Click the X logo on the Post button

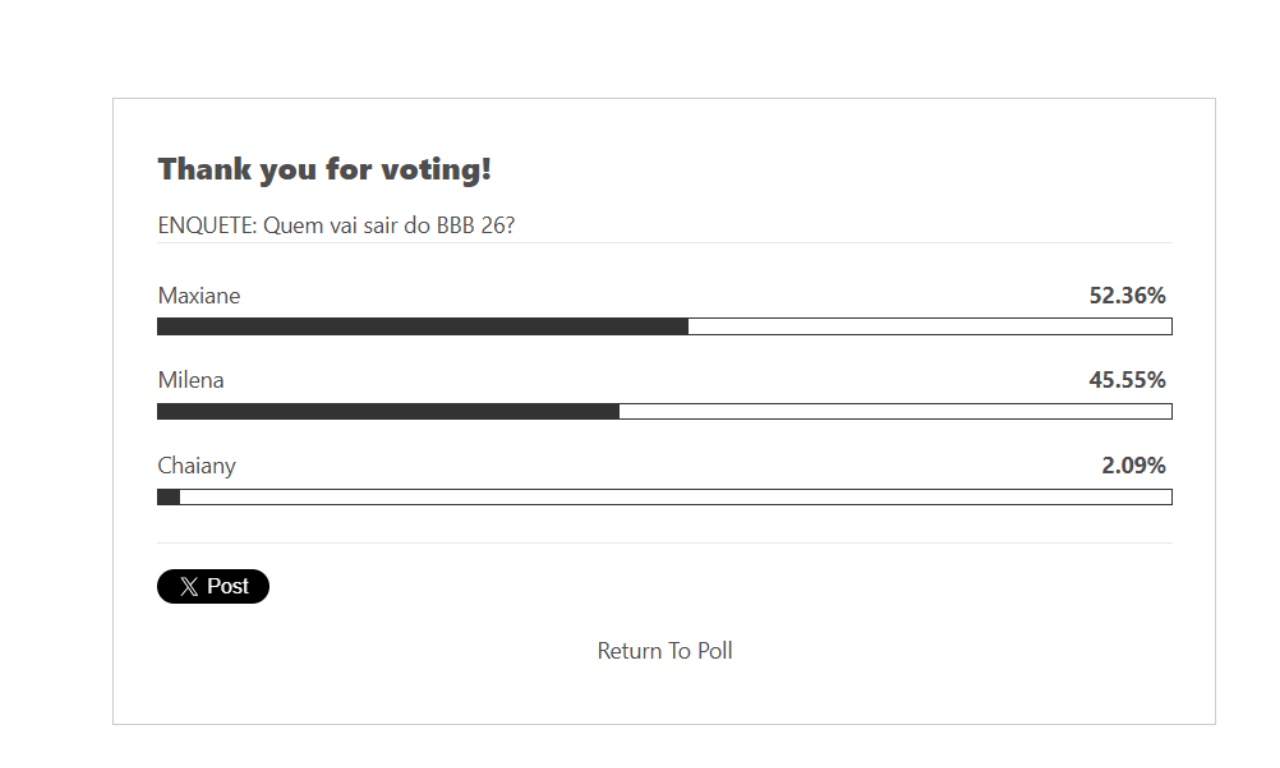[x=189, y=587]
